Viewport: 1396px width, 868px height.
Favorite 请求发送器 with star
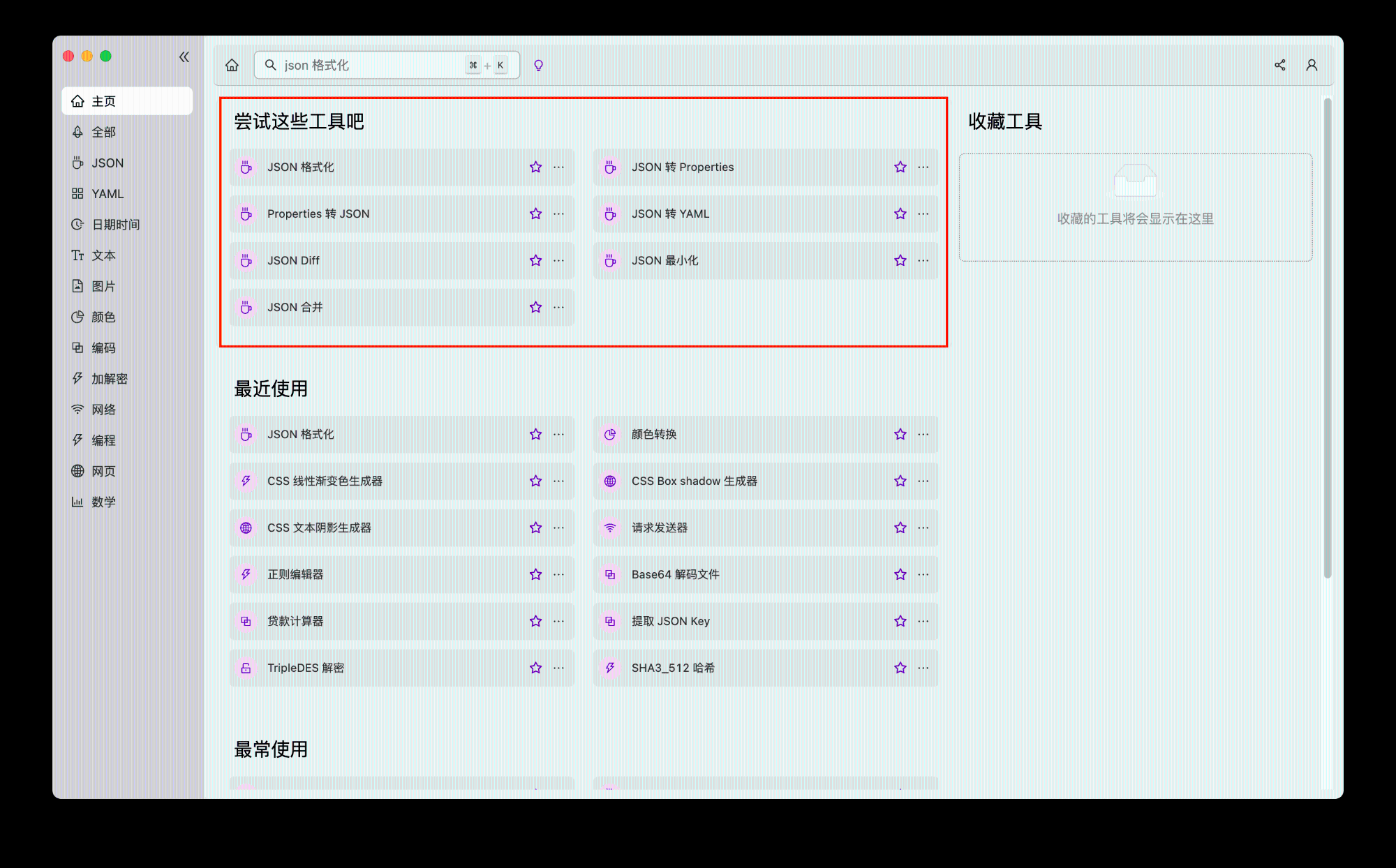point(900,527)
